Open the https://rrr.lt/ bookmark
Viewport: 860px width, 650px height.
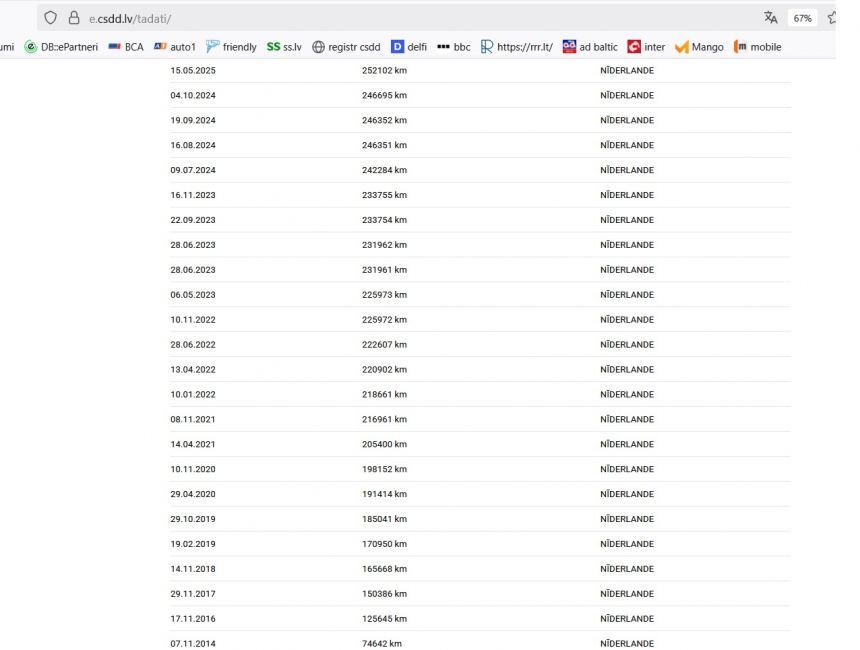(x=517, y=47)
